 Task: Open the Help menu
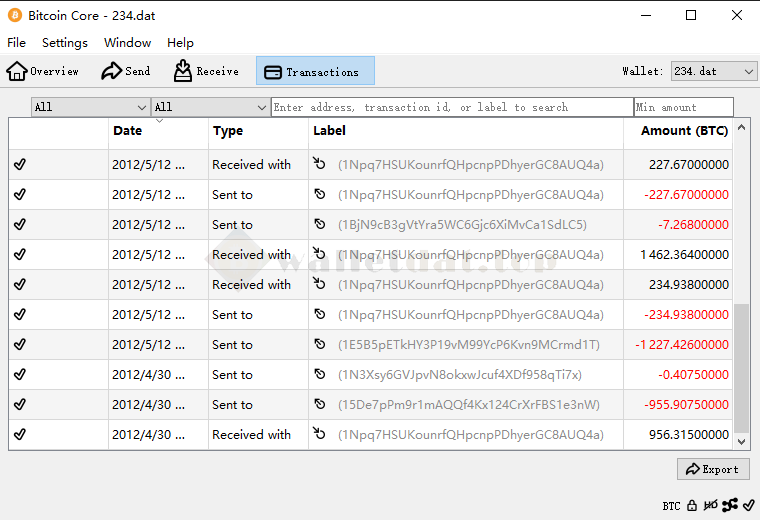click(180, 43)
